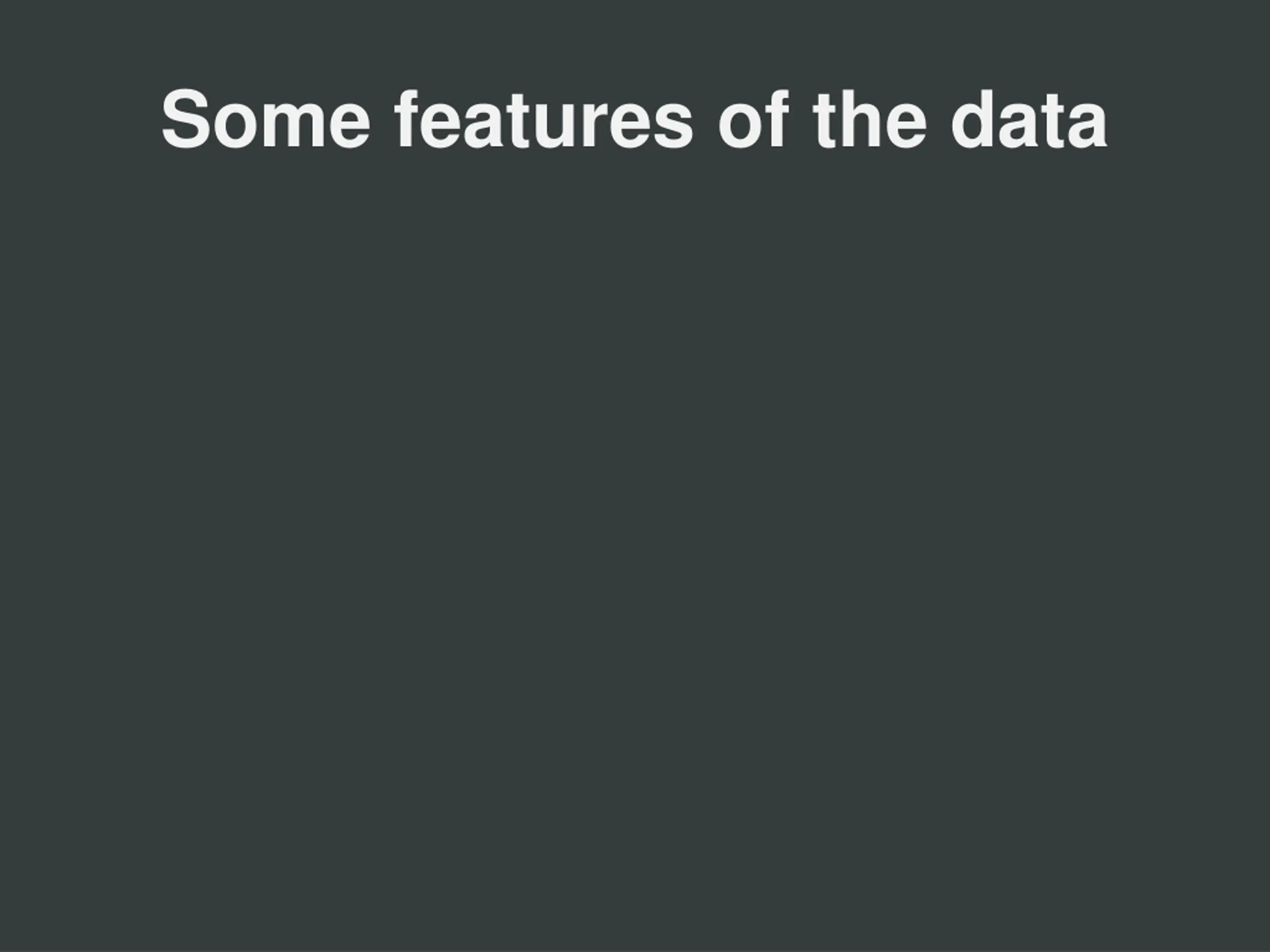Click the word "the" in the heading
The height and width of the screenshot is (952, 1270).
(x=870, y=120)
